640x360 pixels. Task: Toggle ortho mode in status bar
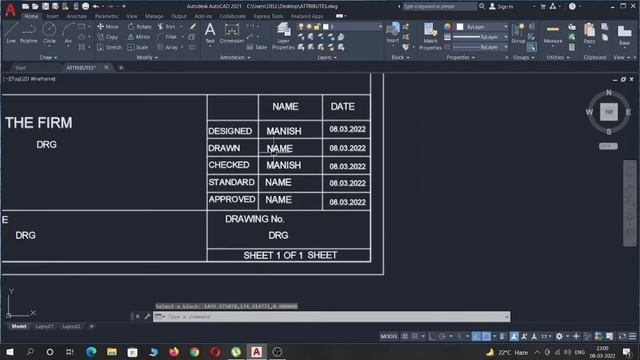[431, 336]
